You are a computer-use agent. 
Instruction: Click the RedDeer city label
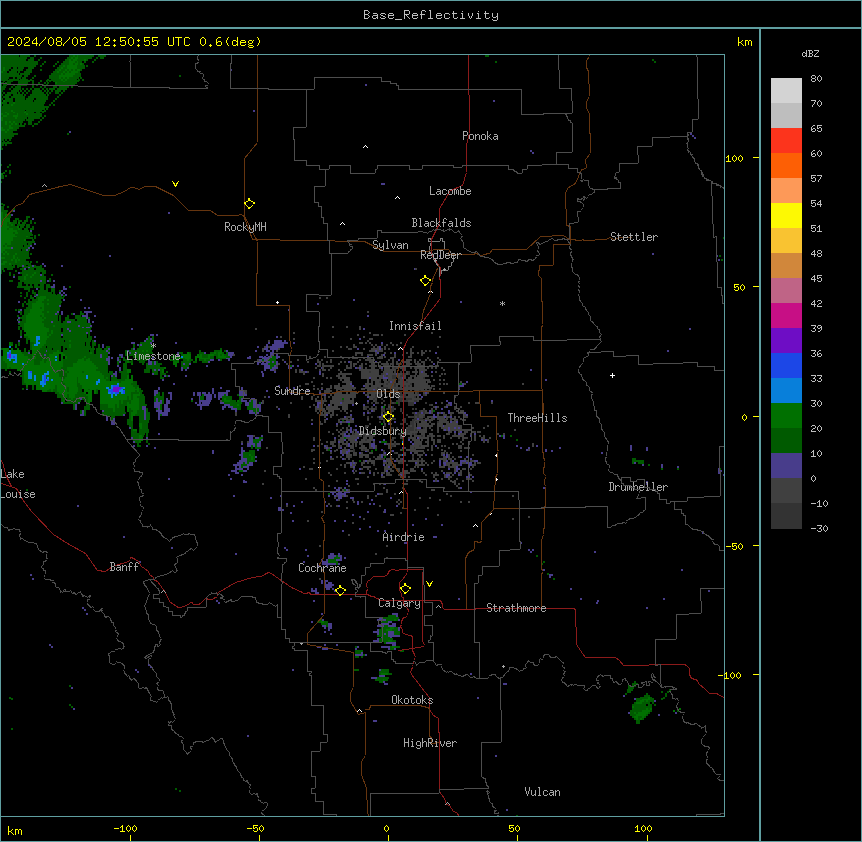point(441,255)
